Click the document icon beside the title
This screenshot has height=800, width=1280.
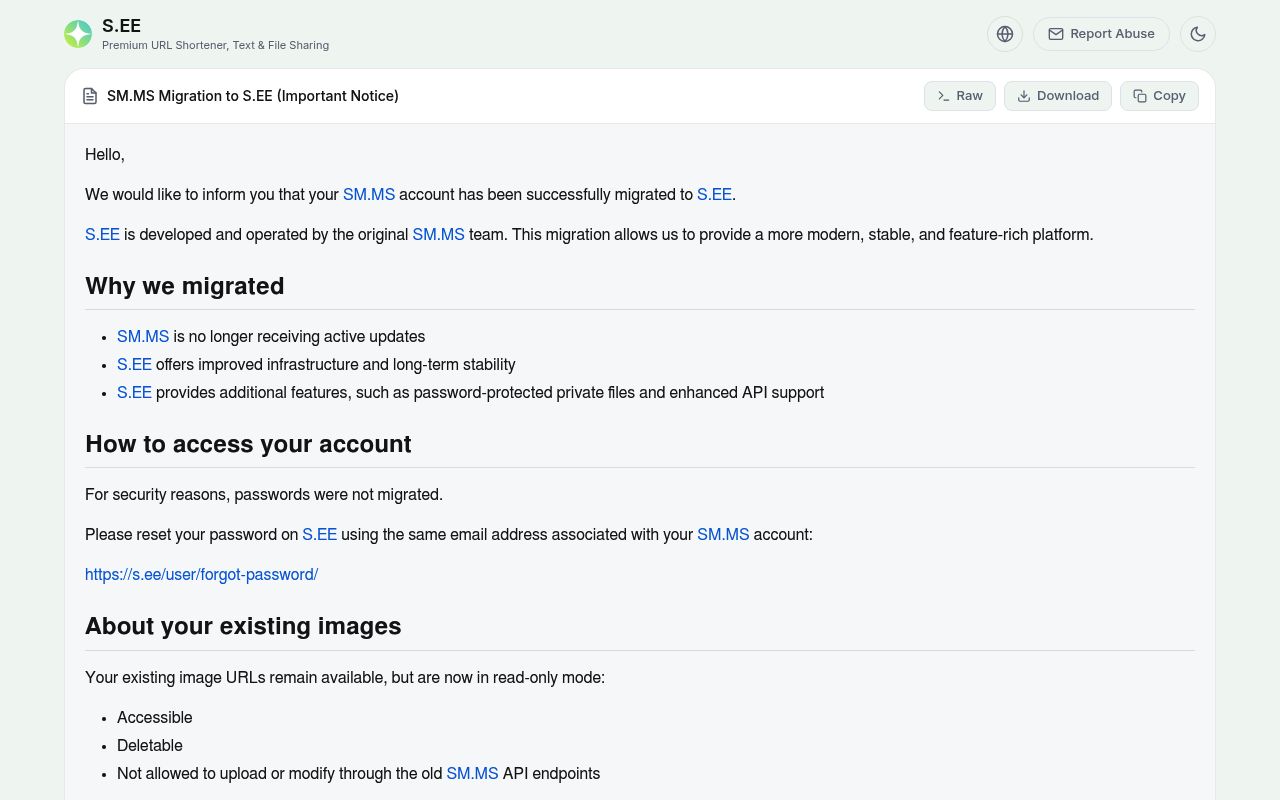coord(90,96)
